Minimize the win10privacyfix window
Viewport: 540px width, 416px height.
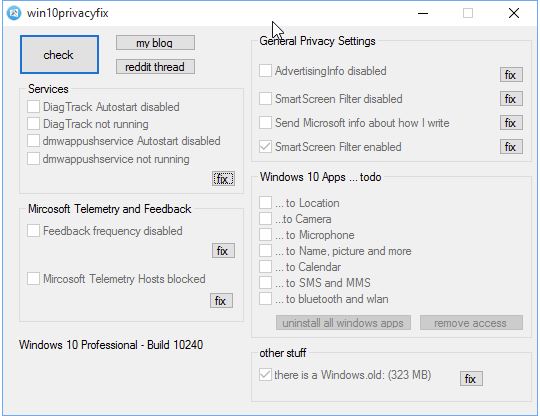(x=423, y=13)
